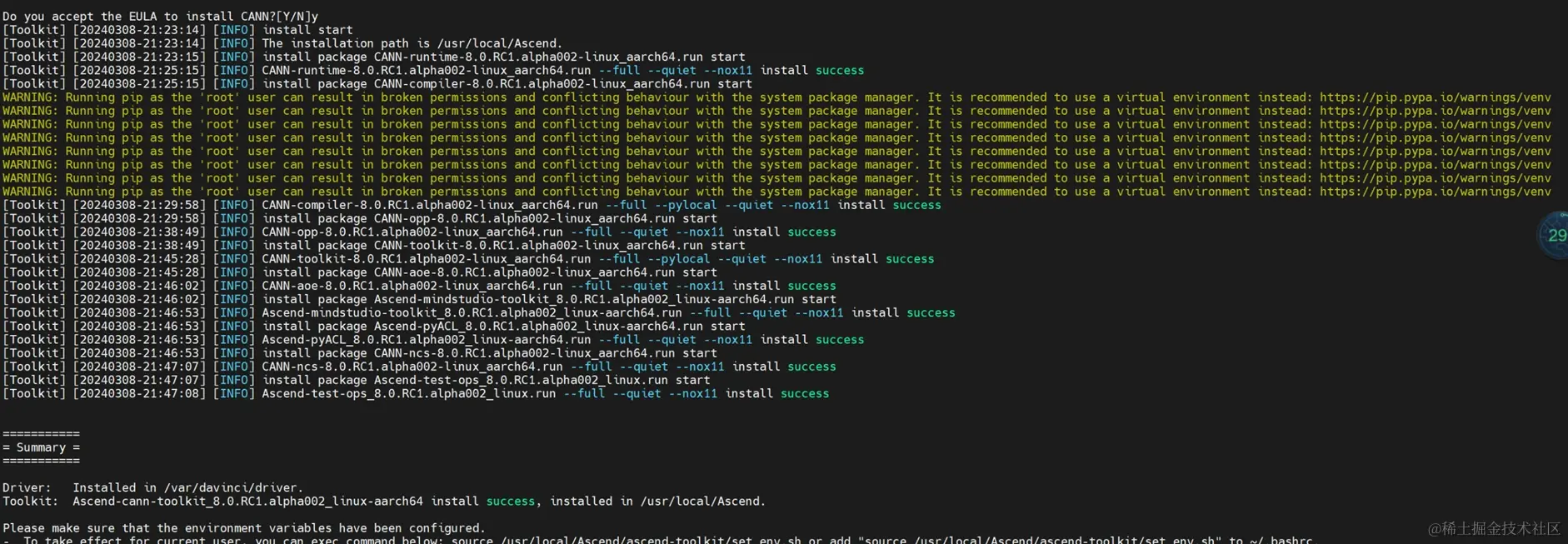The image size is (1568, 544).
Task: Select 'Please make sure that the environment variables' line
Action: coord(243,527)
